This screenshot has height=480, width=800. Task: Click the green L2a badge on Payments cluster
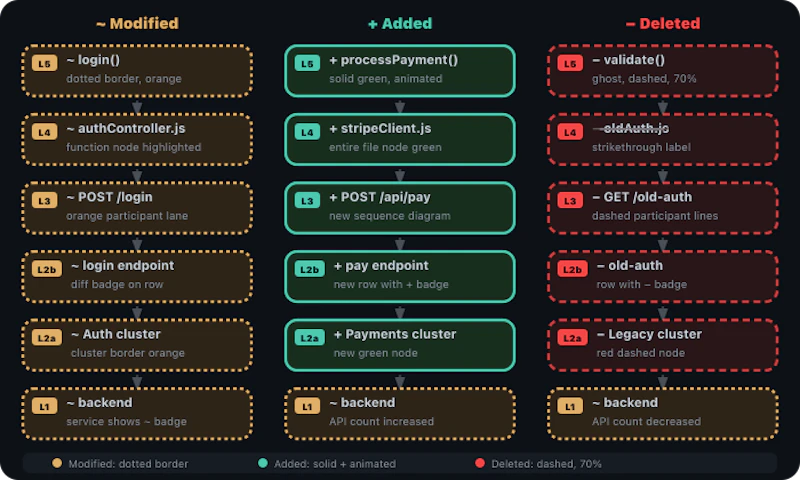[310, 338]
